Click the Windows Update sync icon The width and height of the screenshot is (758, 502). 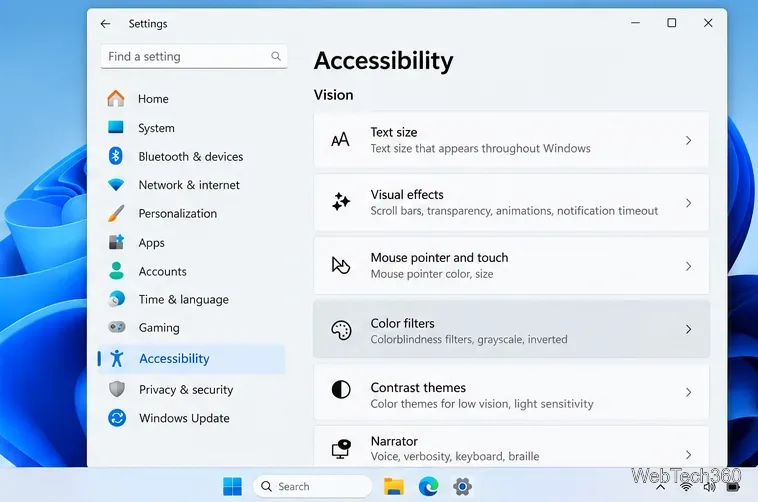point(117,418)
